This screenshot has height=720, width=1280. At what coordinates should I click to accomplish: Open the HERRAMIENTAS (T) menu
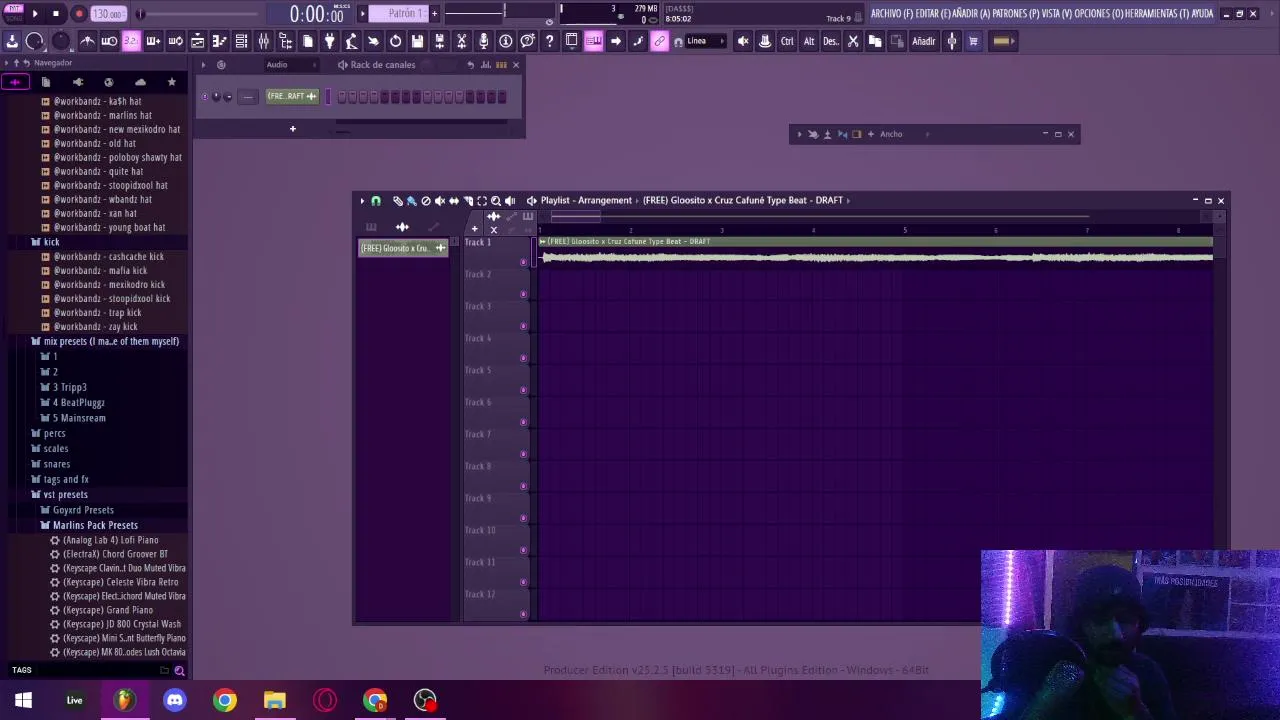pyautogui.click(x=1156, y=14)
